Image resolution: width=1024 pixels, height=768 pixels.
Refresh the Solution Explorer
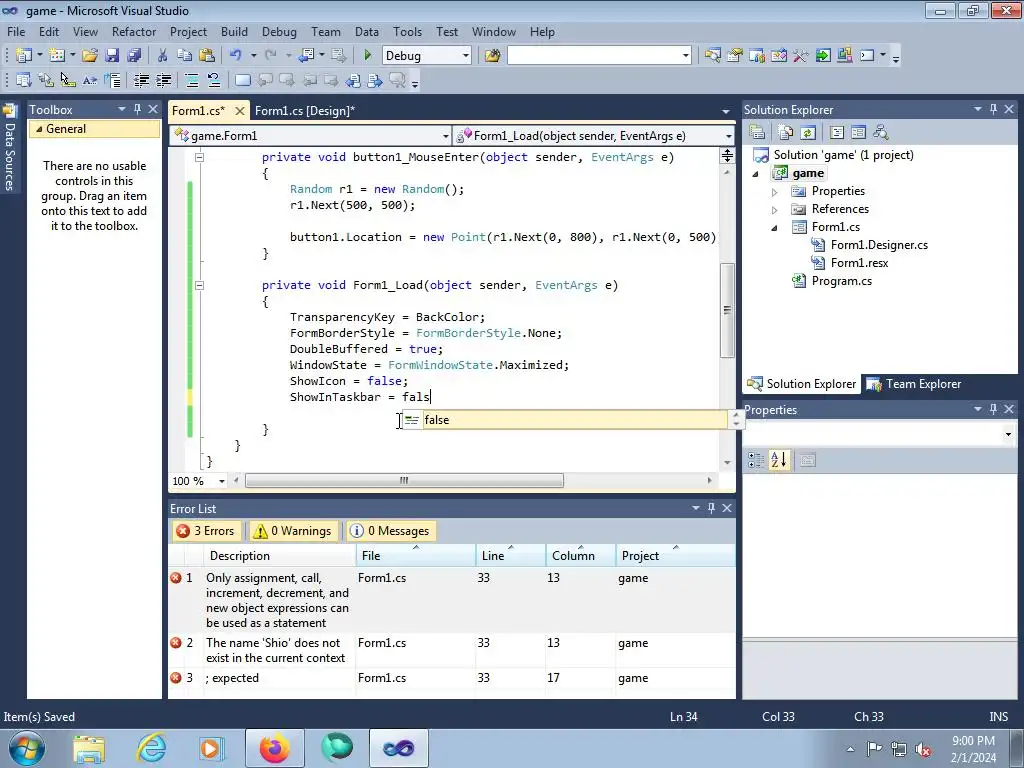point(808,133)
